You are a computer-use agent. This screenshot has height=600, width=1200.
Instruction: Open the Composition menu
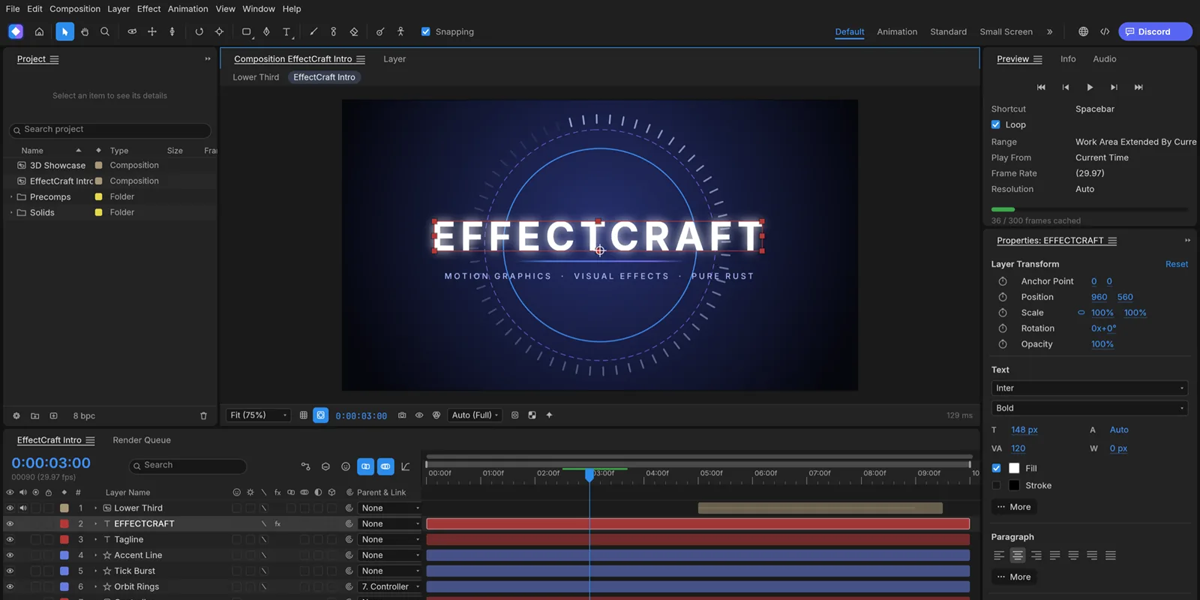tap(75, 9)
